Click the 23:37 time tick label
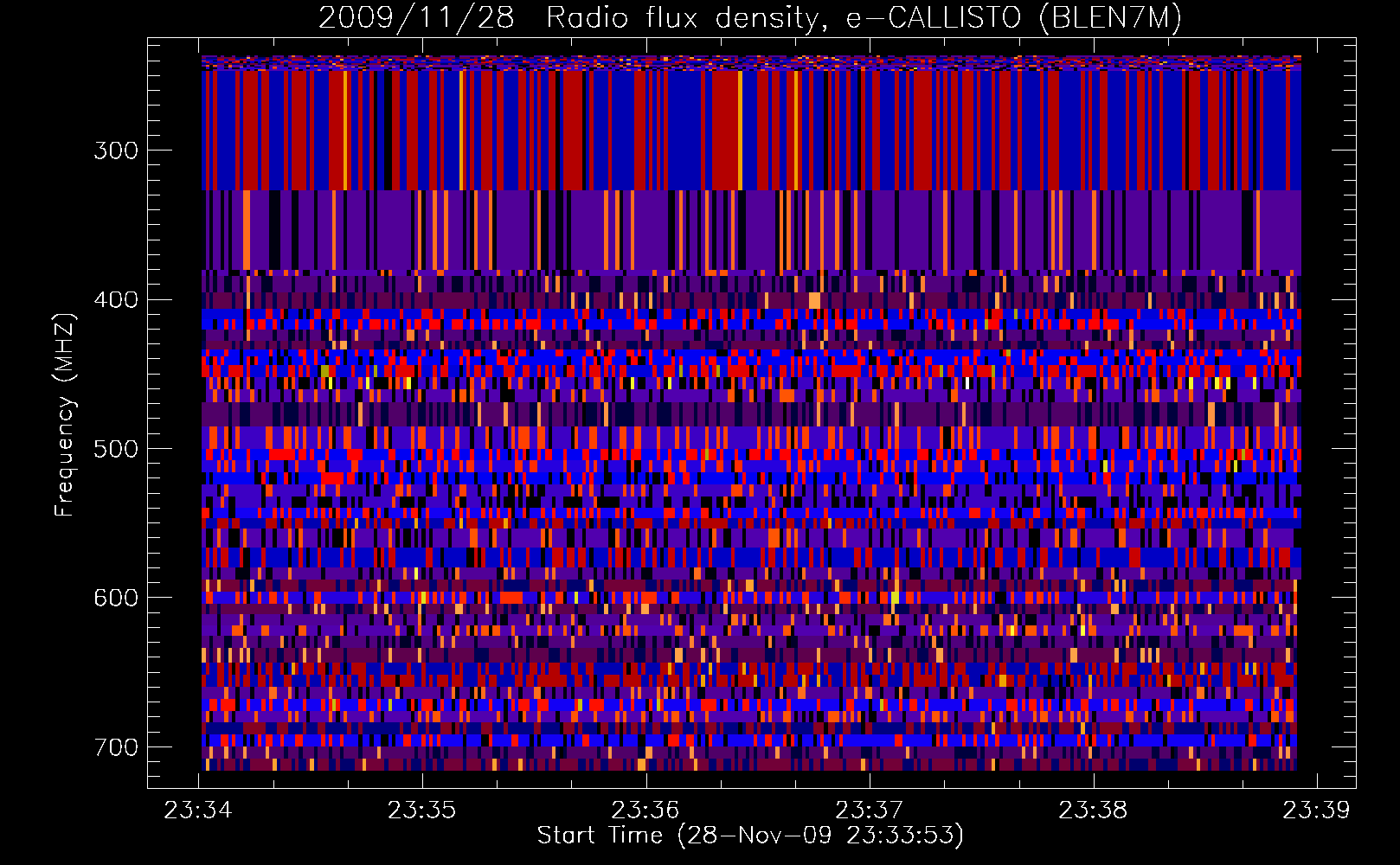The image size is (1400, 865). tap(869, 811)
